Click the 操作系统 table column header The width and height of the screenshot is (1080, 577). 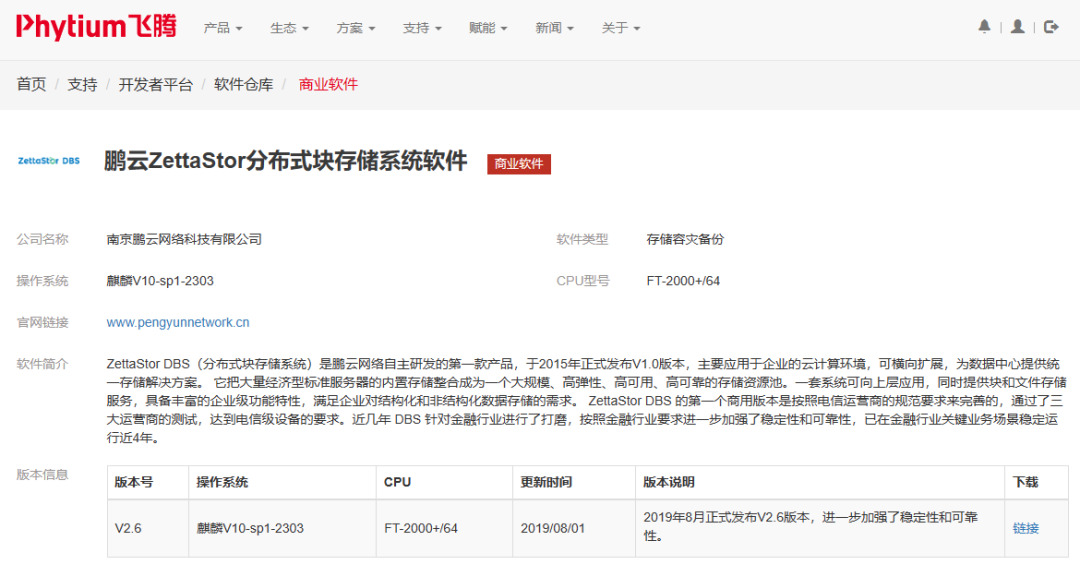click(282, 482)
